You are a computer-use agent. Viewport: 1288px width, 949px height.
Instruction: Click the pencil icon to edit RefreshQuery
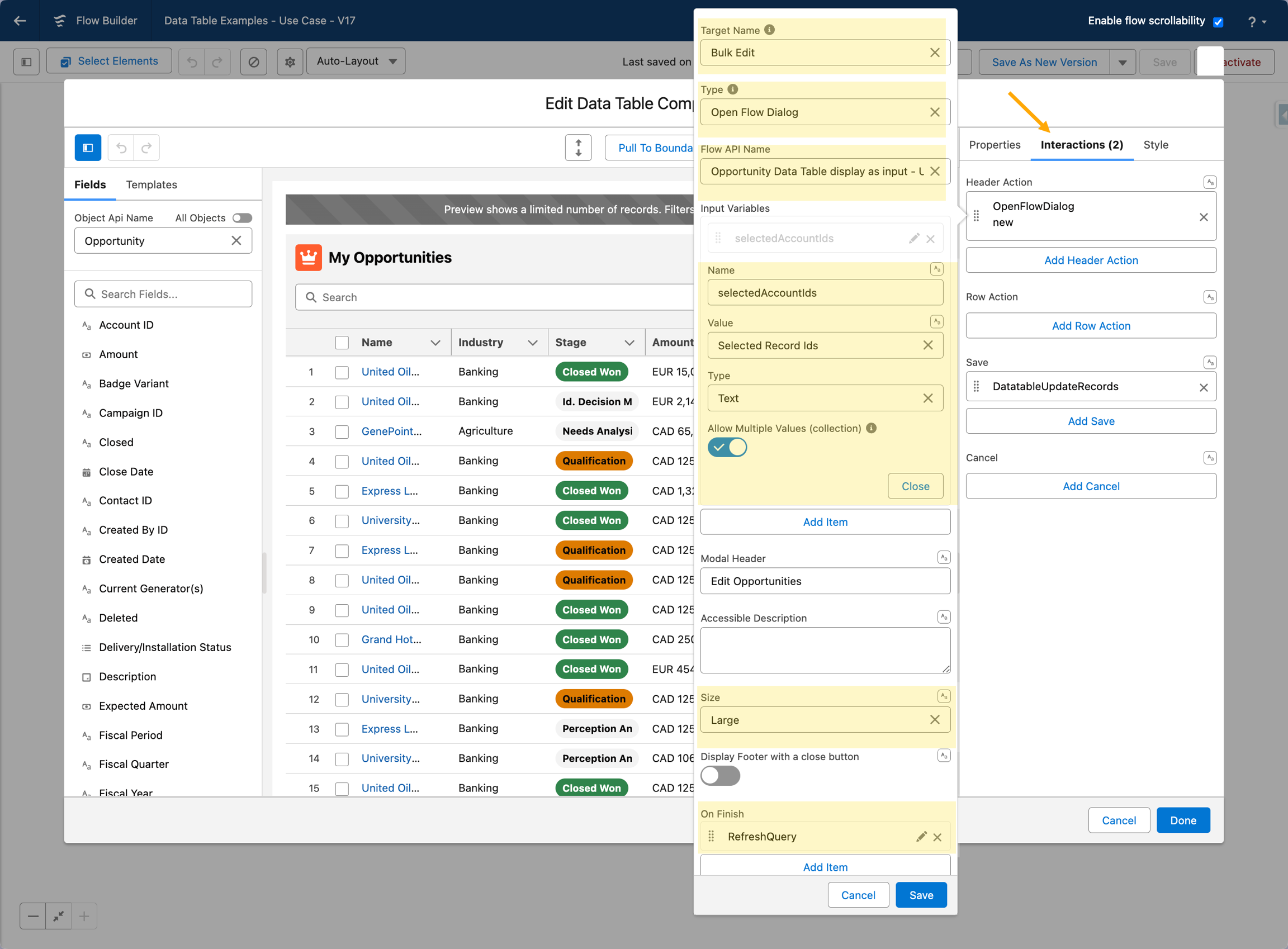pos(921,837)
